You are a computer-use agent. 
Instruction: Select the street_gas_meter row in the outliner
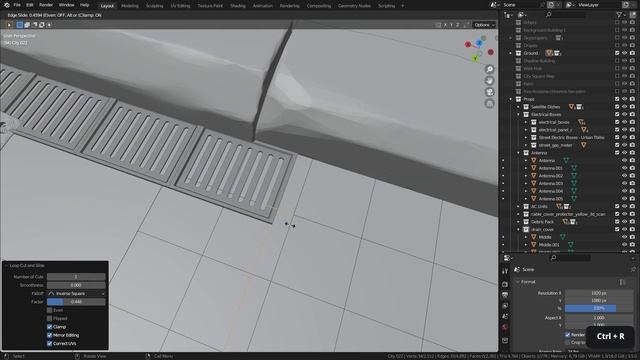(x=556, y=145)
